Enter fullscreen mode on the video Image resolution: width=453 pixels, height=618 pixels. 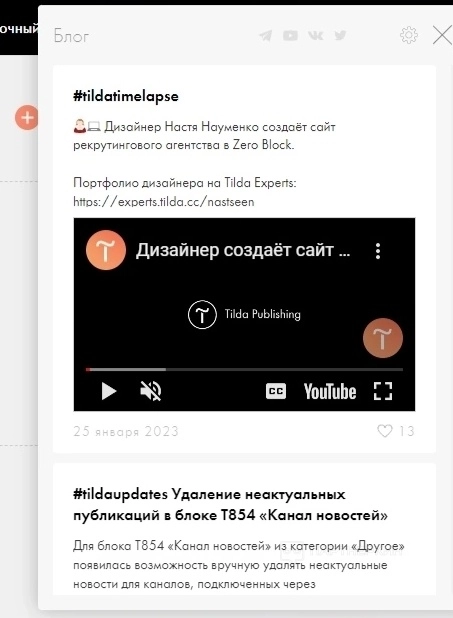tap(383, 391)
